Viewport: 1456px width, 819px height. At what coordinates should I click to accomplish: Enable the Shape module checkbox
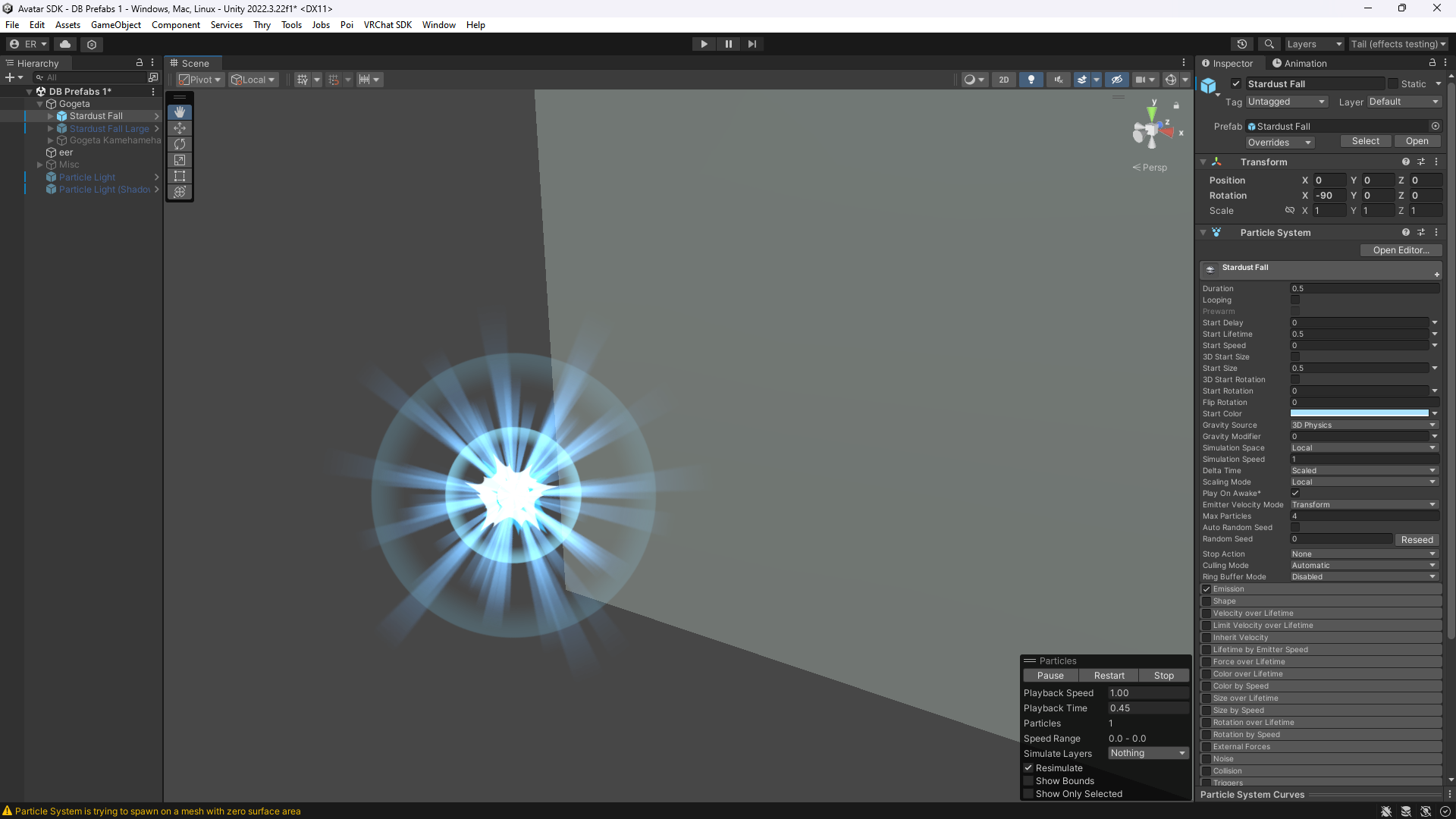tap(1207, 601)
